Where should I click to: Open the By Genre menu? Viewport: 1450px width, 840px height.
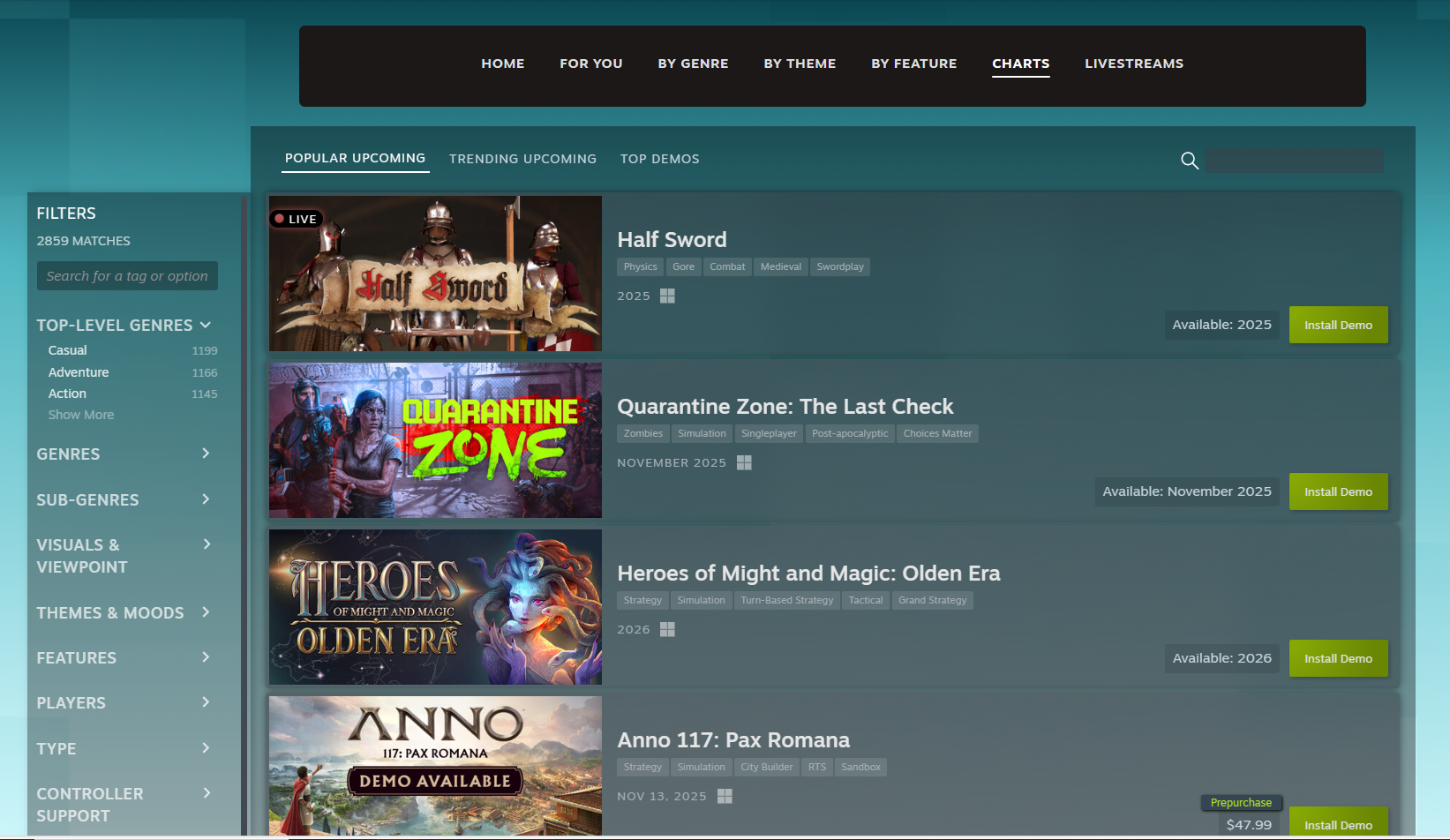[694, 64]
